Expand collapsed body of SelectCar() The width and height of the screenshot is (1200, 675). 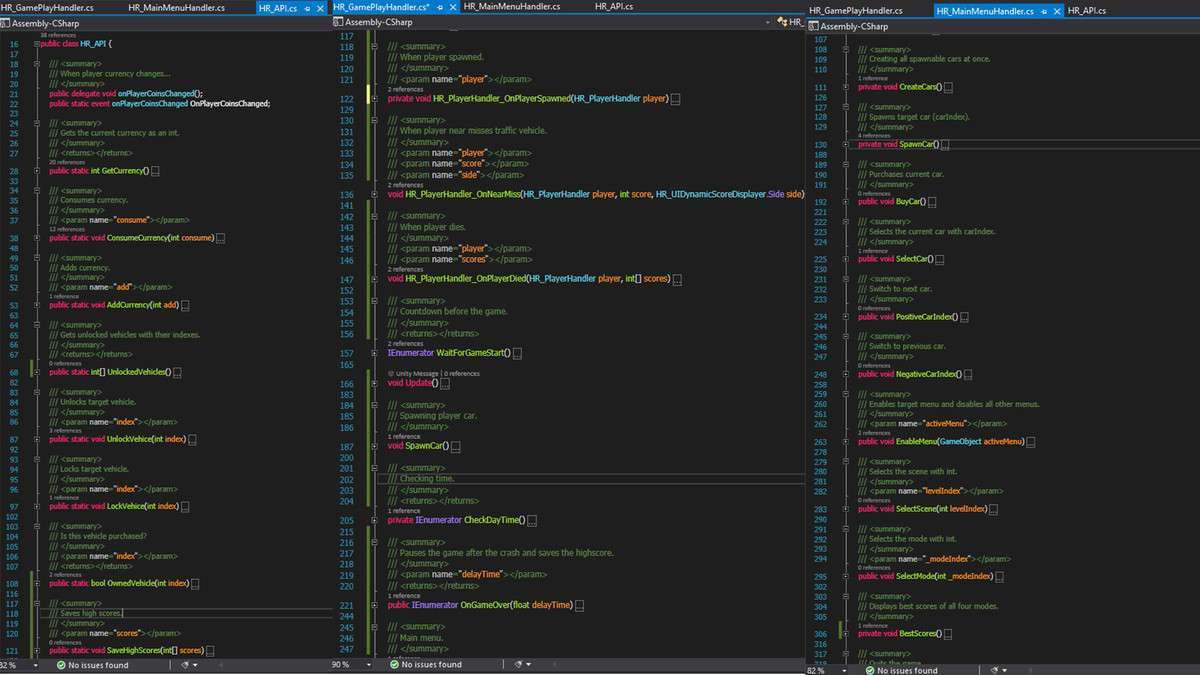[939, 259]
